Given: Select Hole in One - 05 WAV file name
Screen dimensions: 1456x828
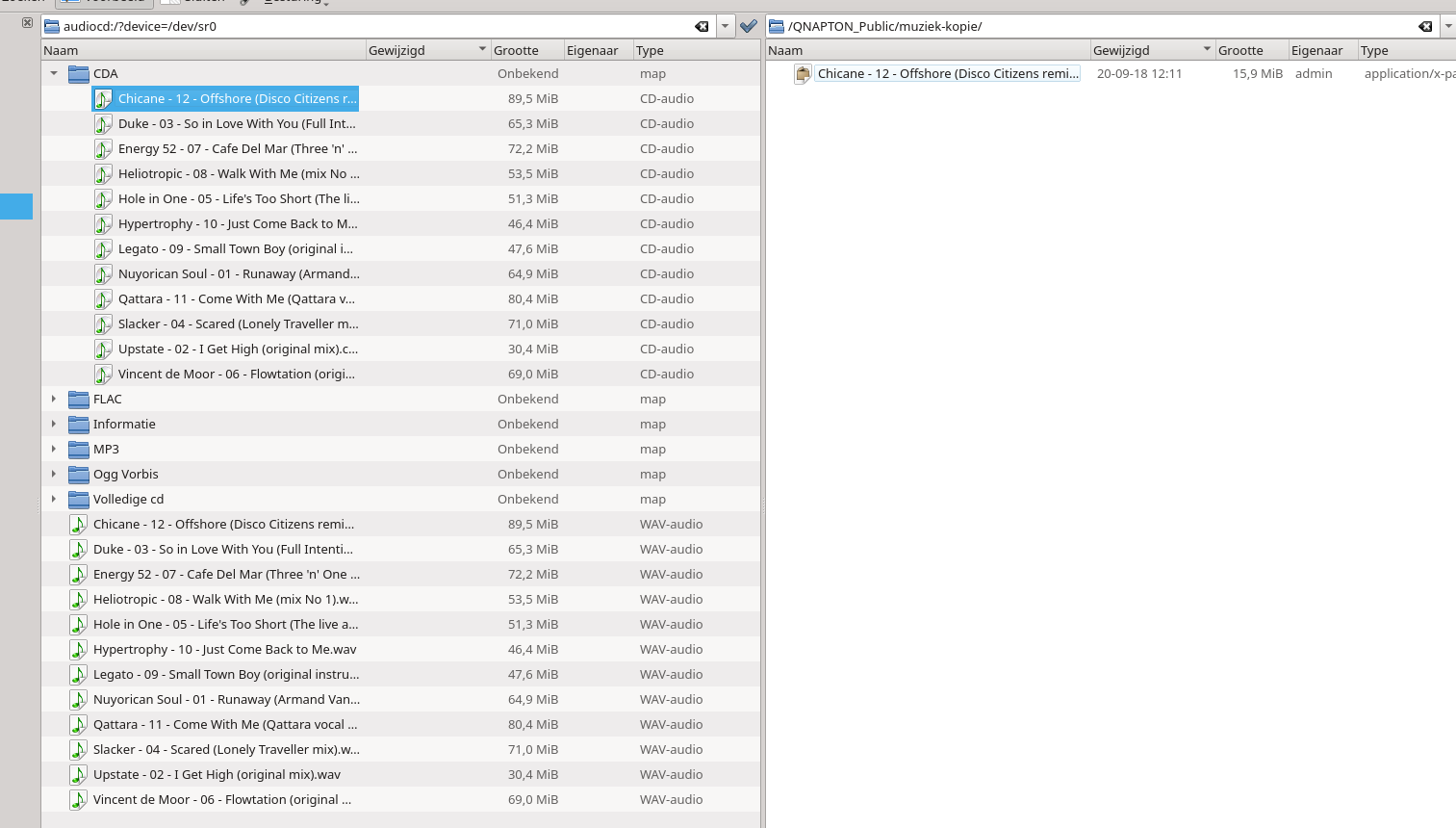Looking at the screenshot, I should (225, 624).
